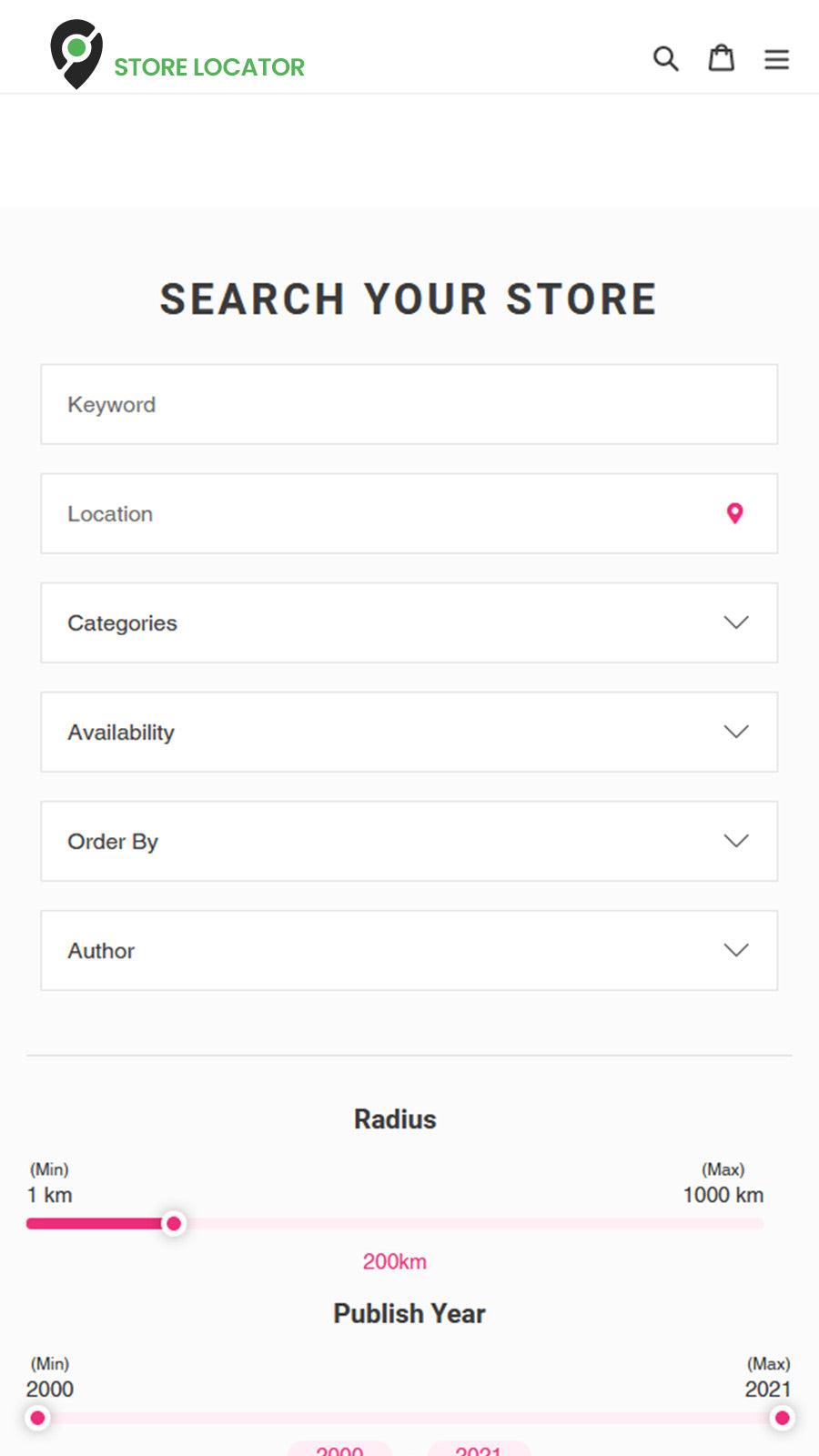Click the SEARCH YOUR STORE heading
The image size is (819, 1456).
[409, 299]
